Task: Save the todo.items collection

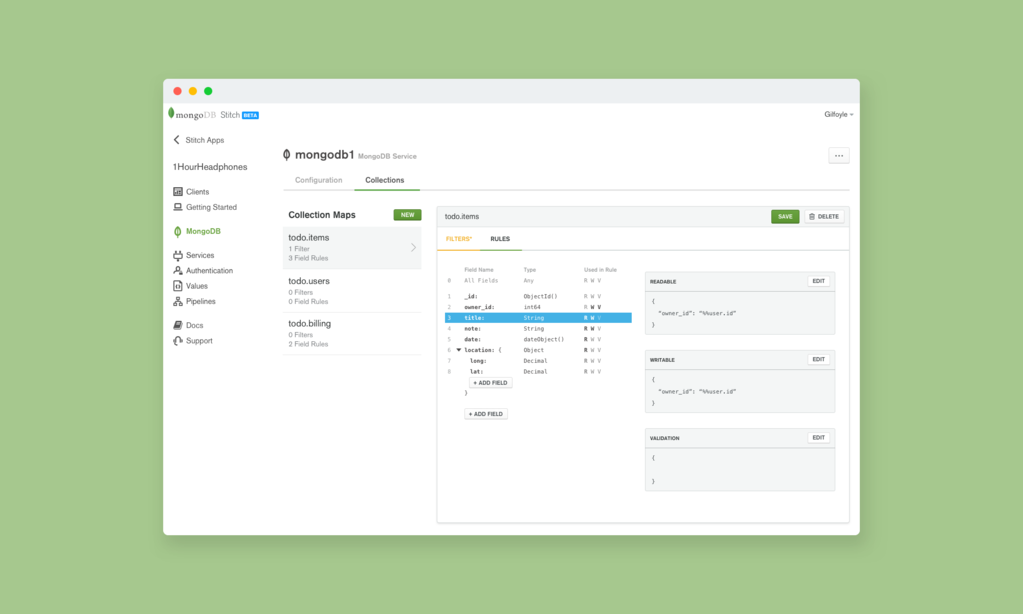Action: click(785, 217)
